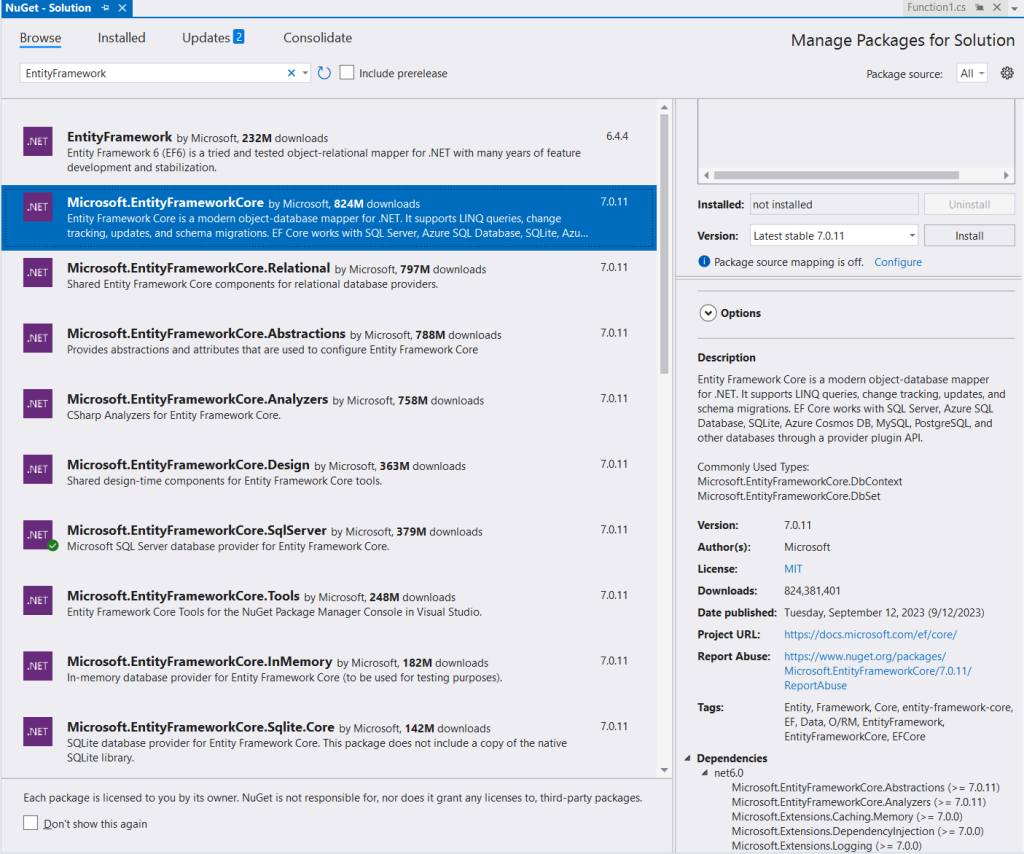Clear the EntityFramework search text
Image resolution: width=1024 pixels, height=854 pixels.
click(291, 73)
